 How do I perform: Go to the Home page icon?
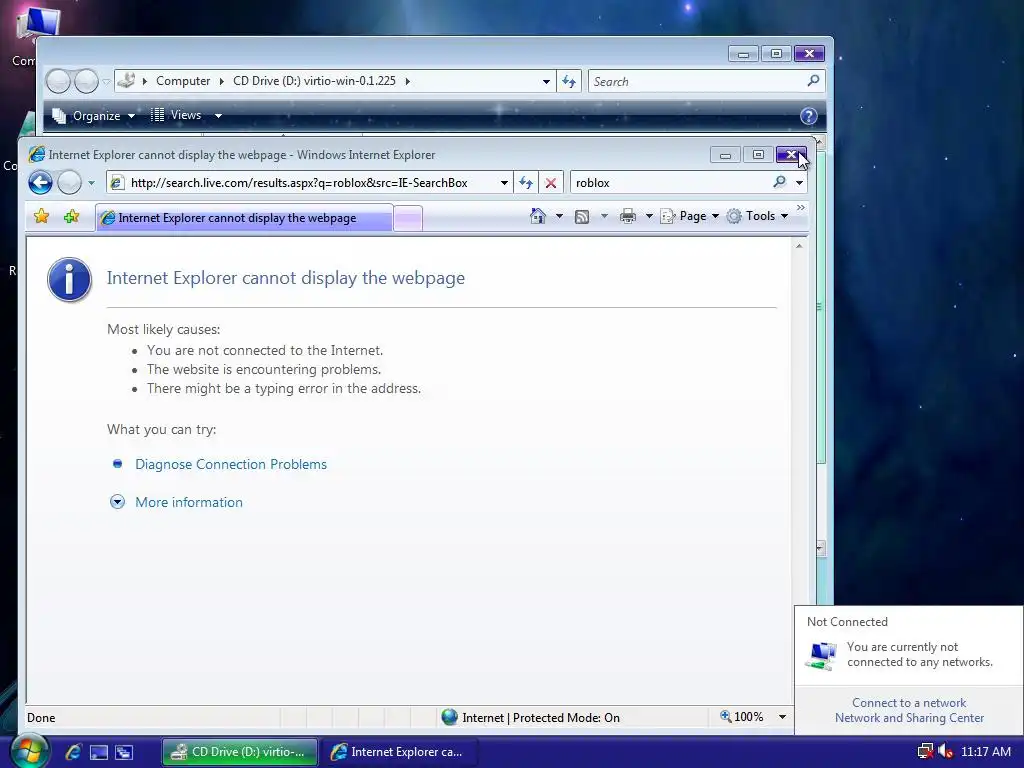537,216
